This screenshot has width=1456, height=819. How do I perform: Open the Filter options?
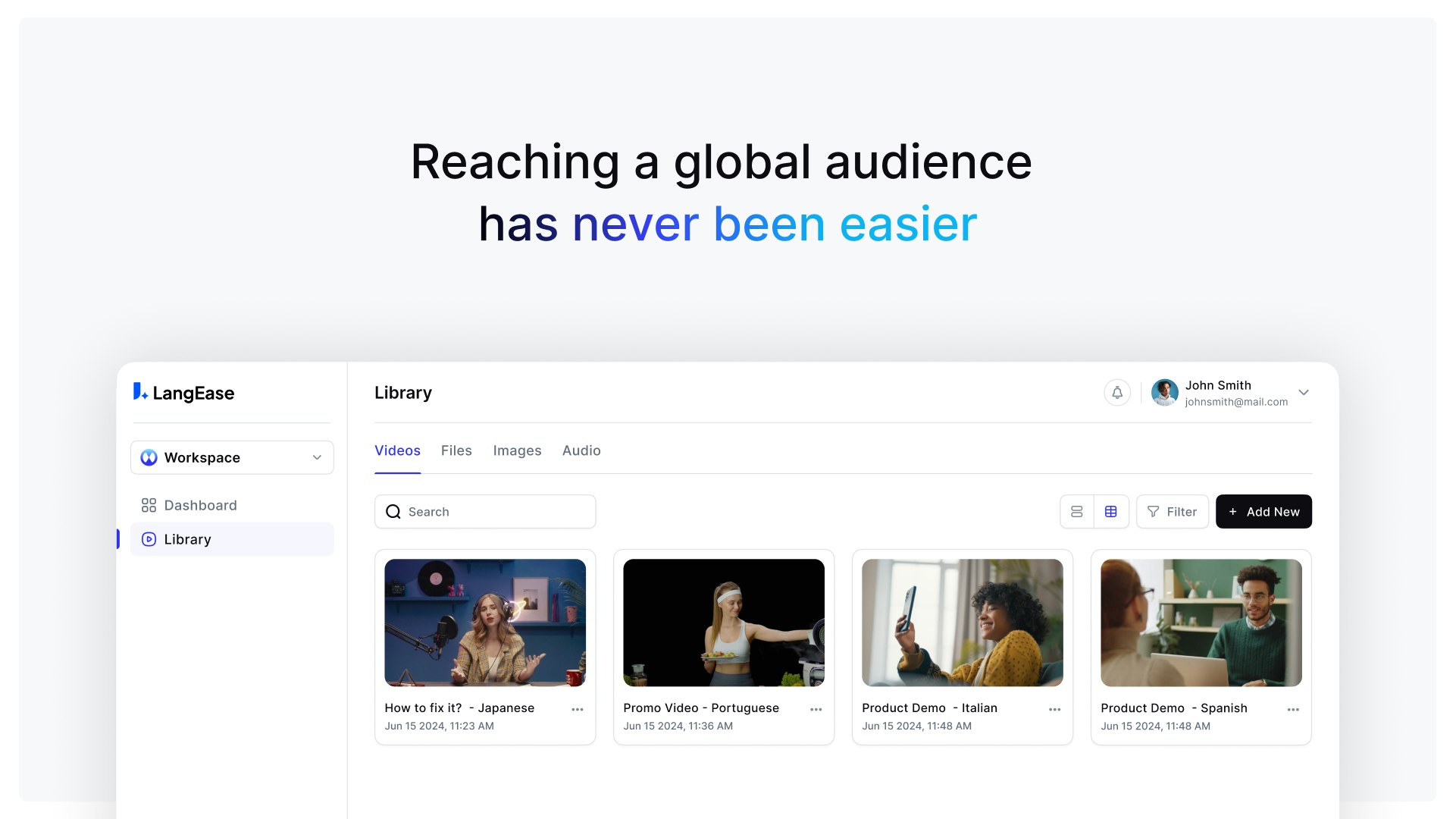(1172, 512)
